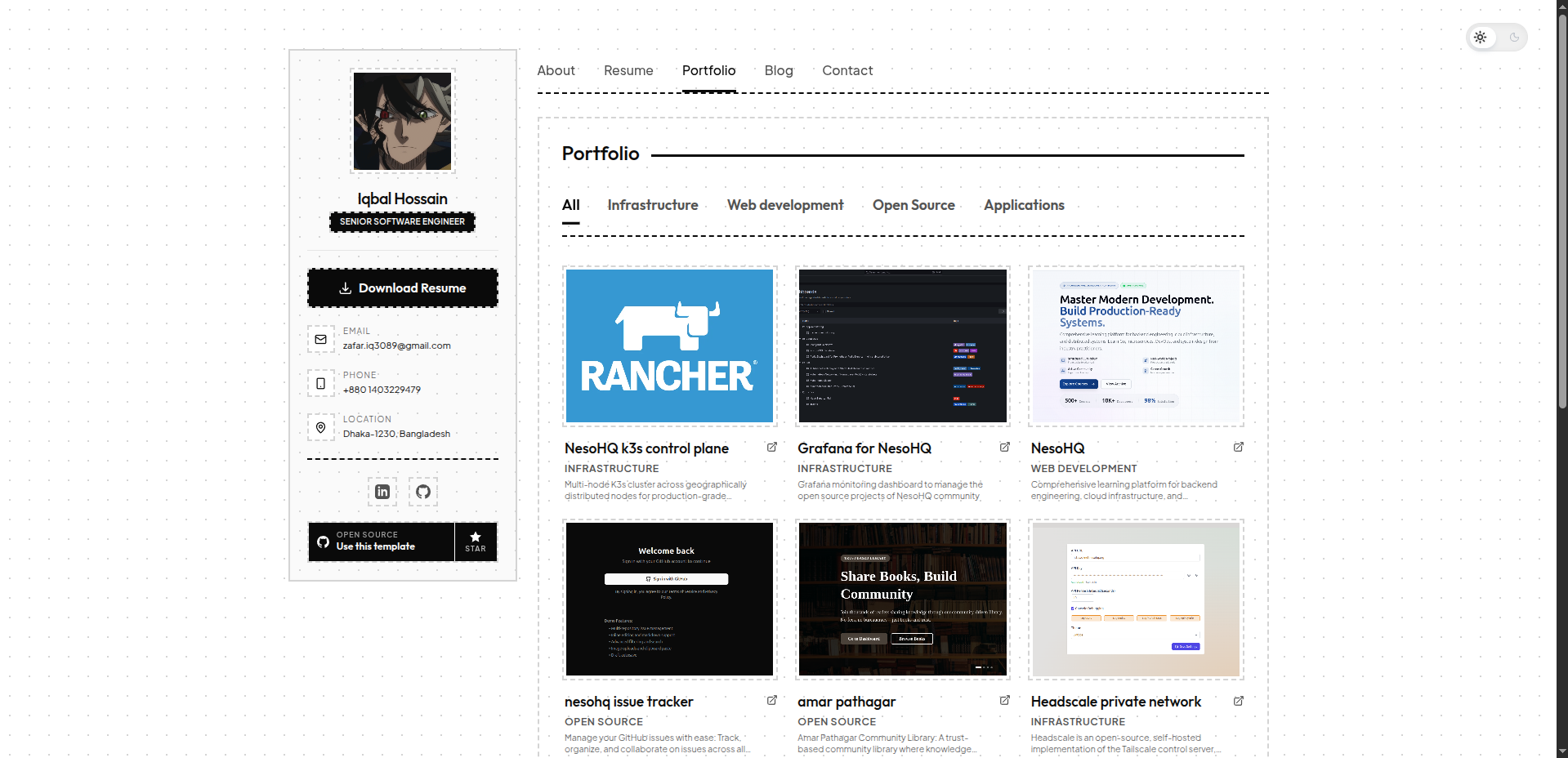Screen dimensions: 1568x758
Task: Open external link for NesoHQ project
Action: click(x=1239, y=447)
